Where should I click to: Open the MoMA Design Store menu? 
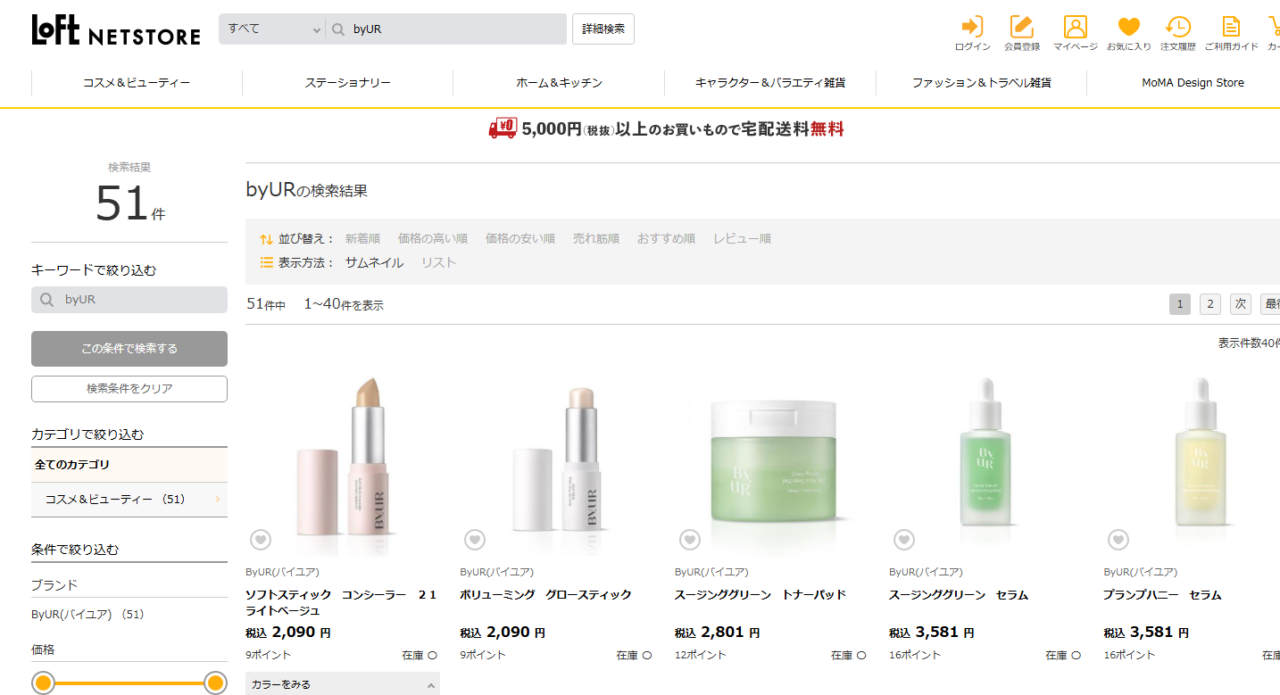[1192, 83]
